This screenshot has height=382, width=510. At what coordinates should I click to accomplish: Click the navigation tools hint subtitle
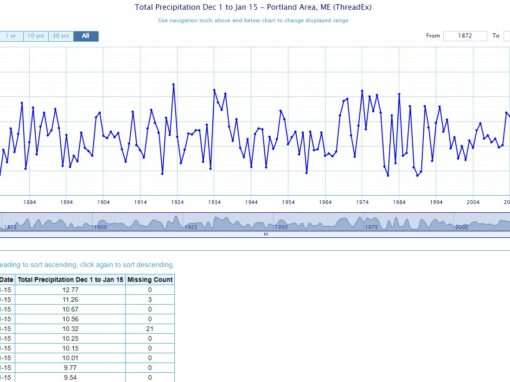253,20
